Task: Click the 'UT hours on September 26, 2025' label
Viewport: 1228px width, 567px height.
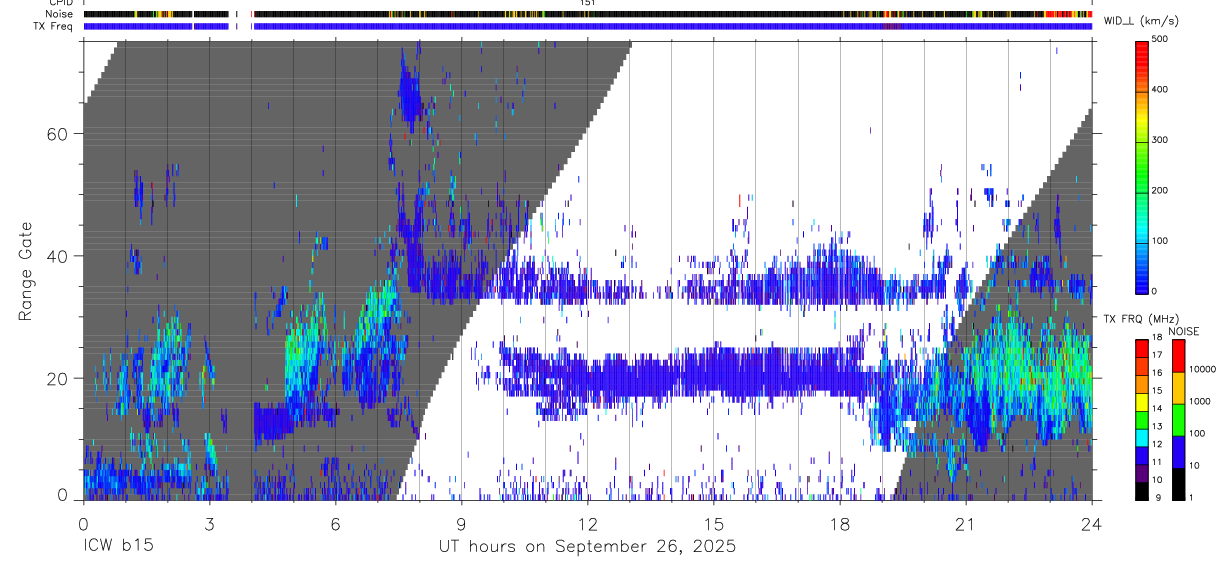Action: (587, 547)
